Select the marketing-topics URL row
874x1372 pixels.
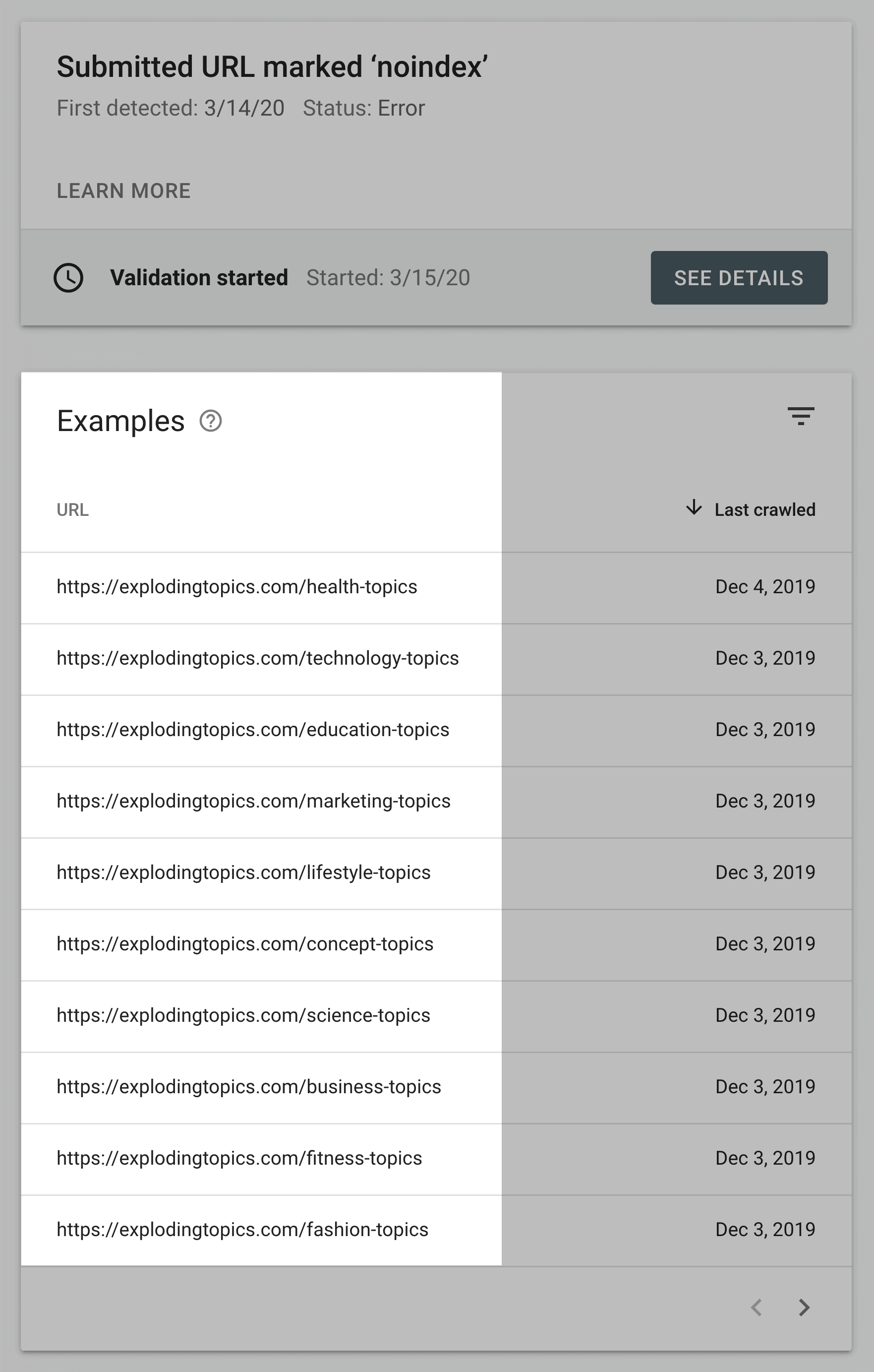pos(436,802)
